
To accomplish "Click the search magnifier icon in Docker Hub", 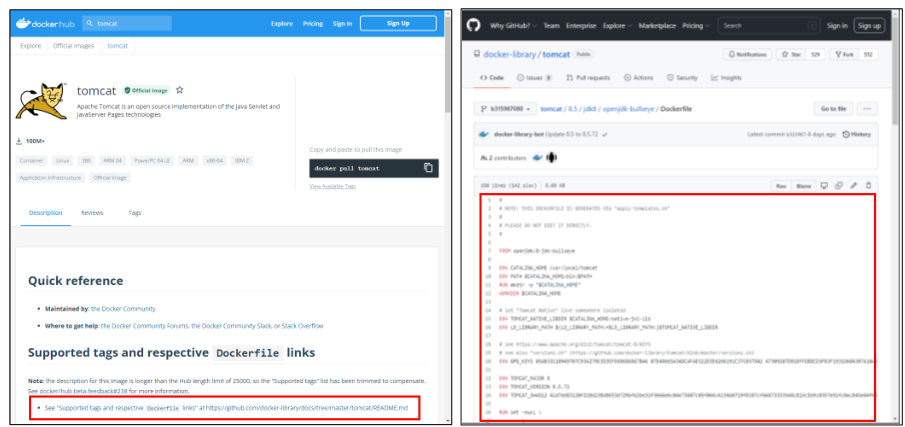I will [89, 24].
